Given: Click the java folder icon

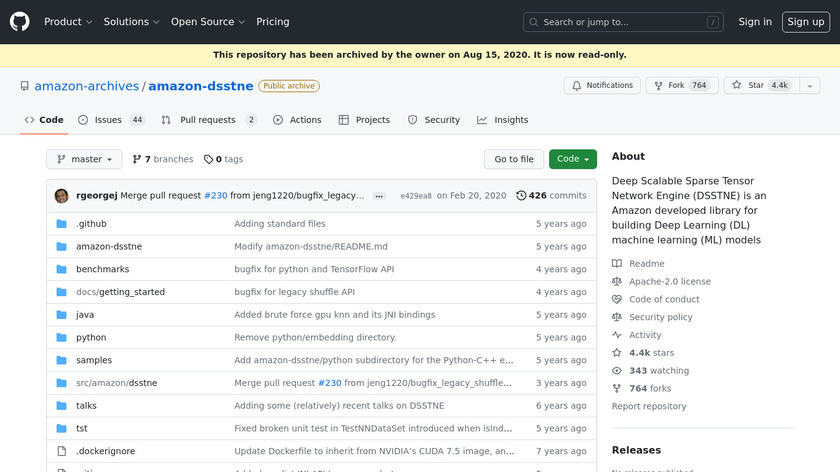Looking at the screenshot, I should pyautogui.click(x=62, y=314).
